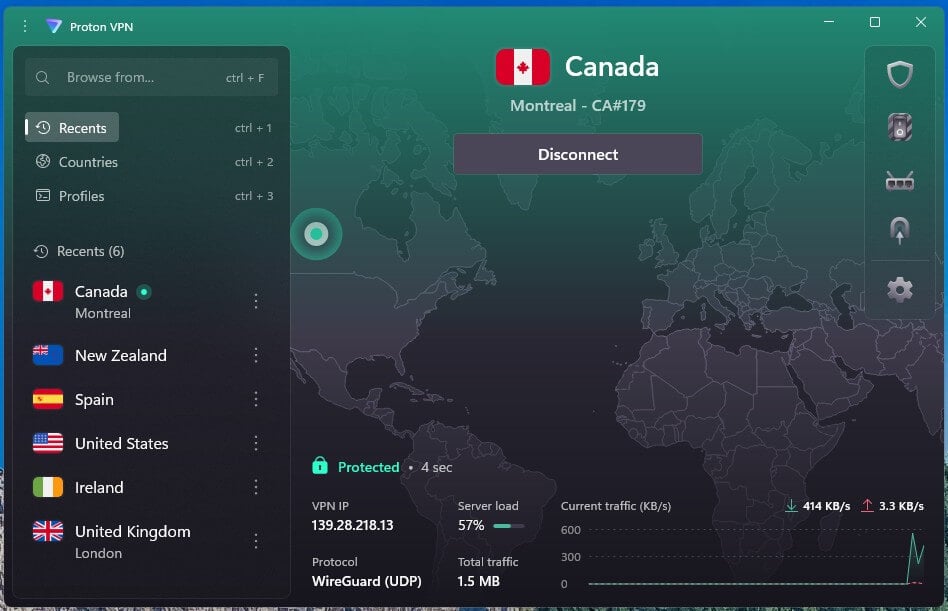The height and width of the screenshot is (611, 948).
Task: Open options menu for Ireland
Action: [256, 487]
